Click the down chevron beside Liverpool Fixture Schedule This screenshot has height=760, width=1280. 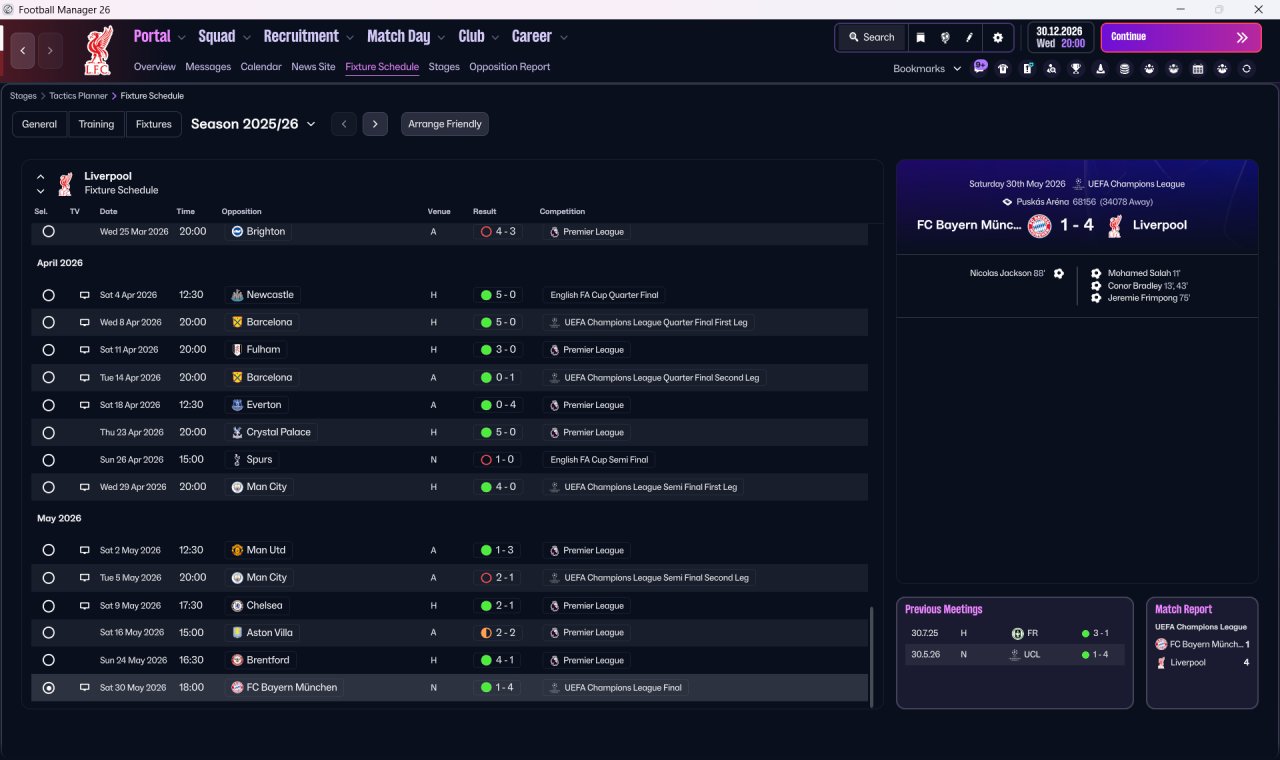point(41,191)
